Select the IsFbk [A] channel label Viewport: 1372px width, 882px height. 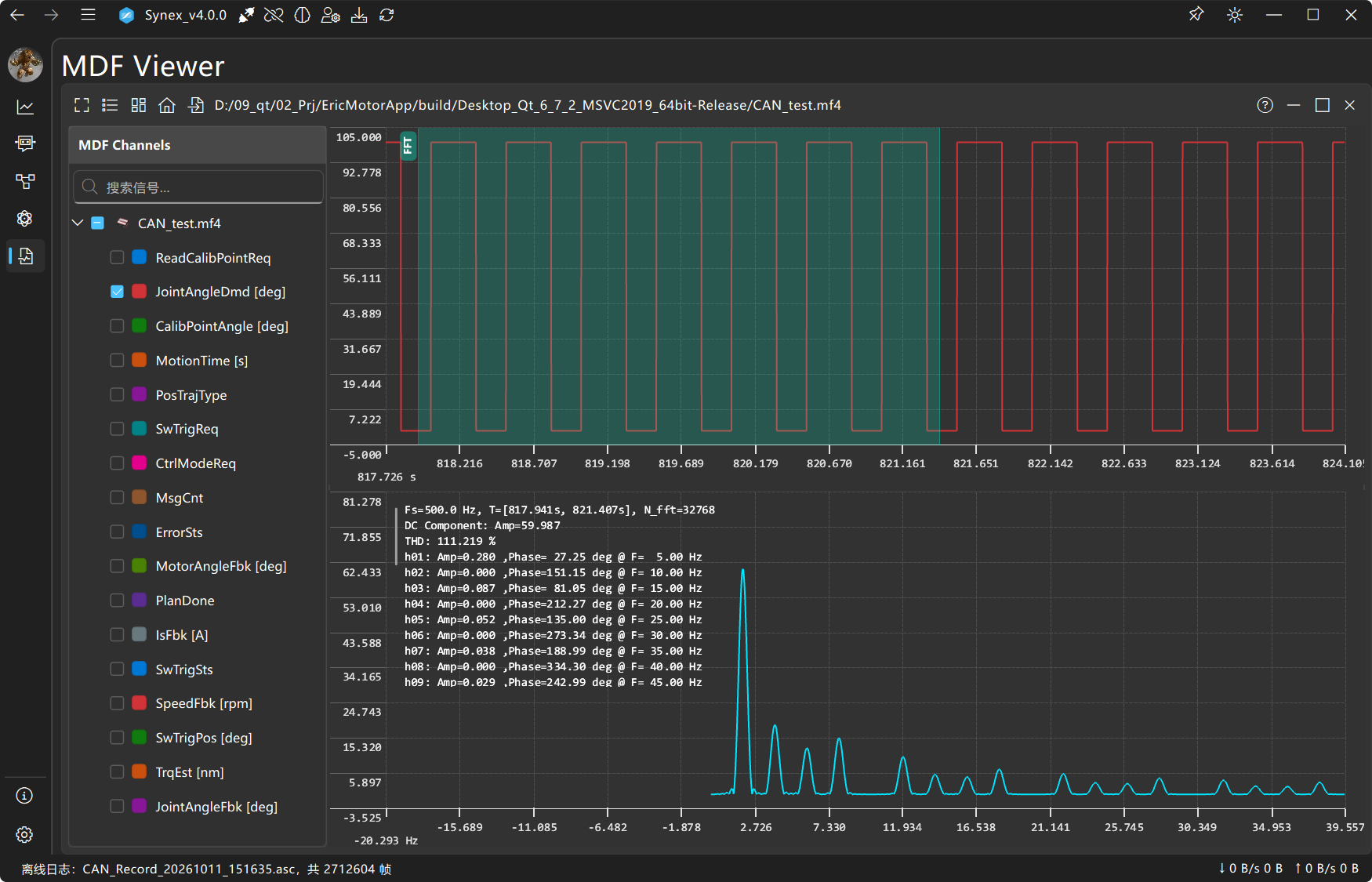tap(182, 635)
